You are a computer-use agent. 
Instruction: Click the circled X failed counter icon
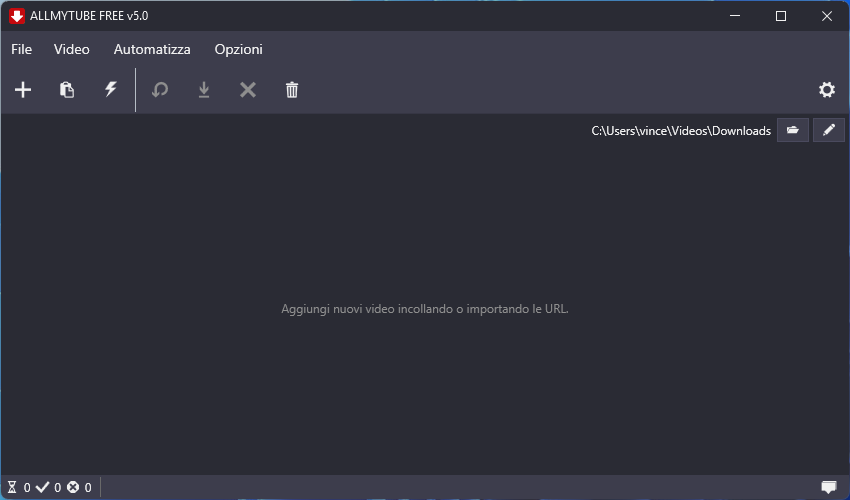(73, 487)
